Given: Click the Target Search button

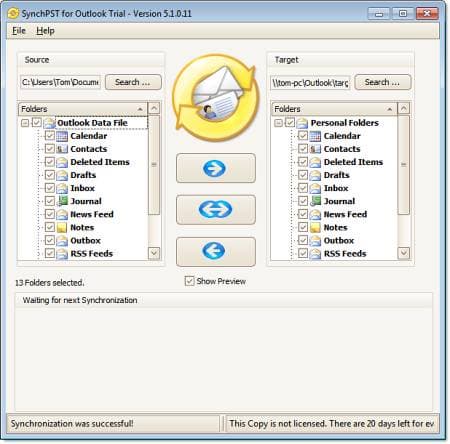Looking at the screenshot, I should click(x=383, y=82).
